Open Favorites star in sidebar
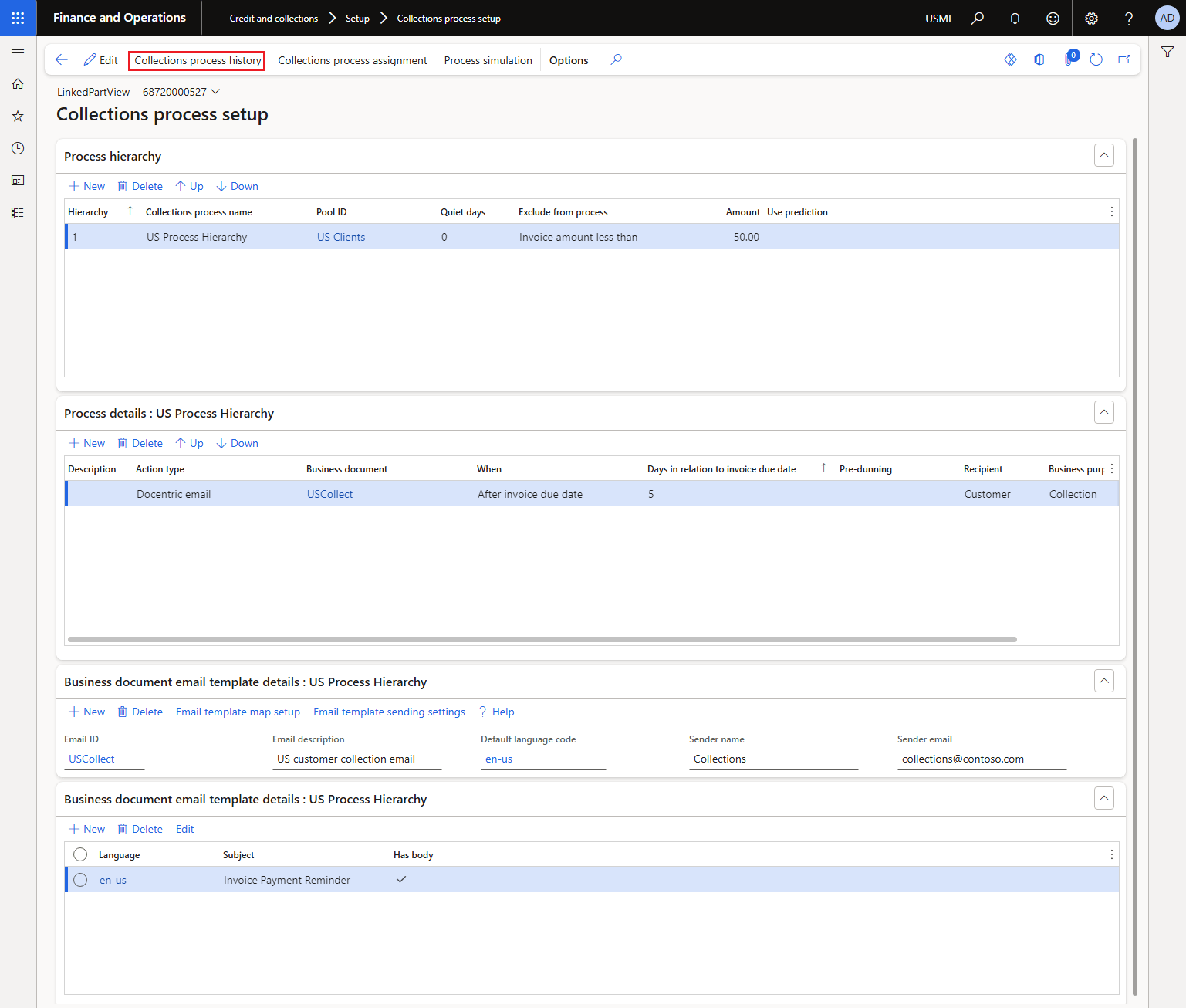This screenshot has height=1008, width=1186. (18, 116)
